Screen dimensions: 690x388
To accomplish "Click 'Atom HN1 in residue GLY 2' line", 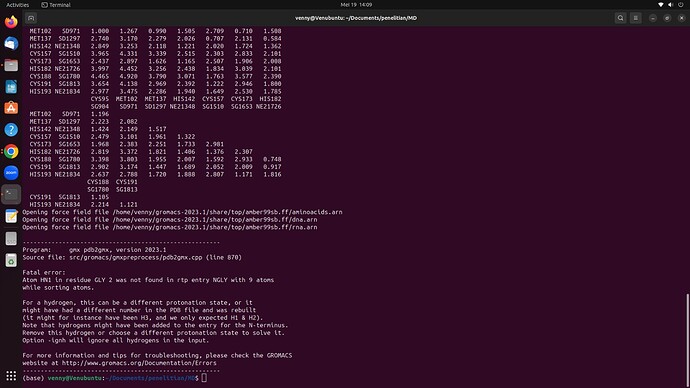I will coord(148,280).
